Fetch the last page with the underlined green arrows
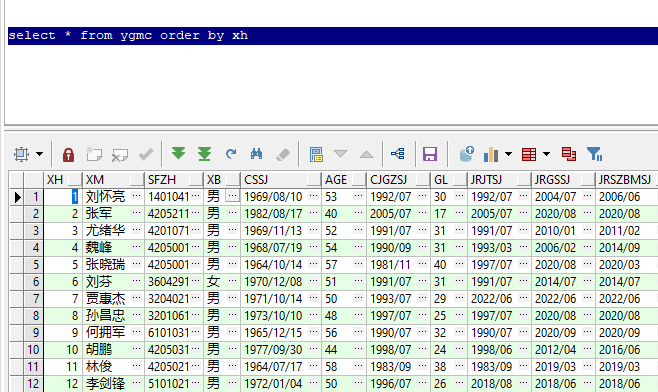658x392 pixels. click(204, 154)
